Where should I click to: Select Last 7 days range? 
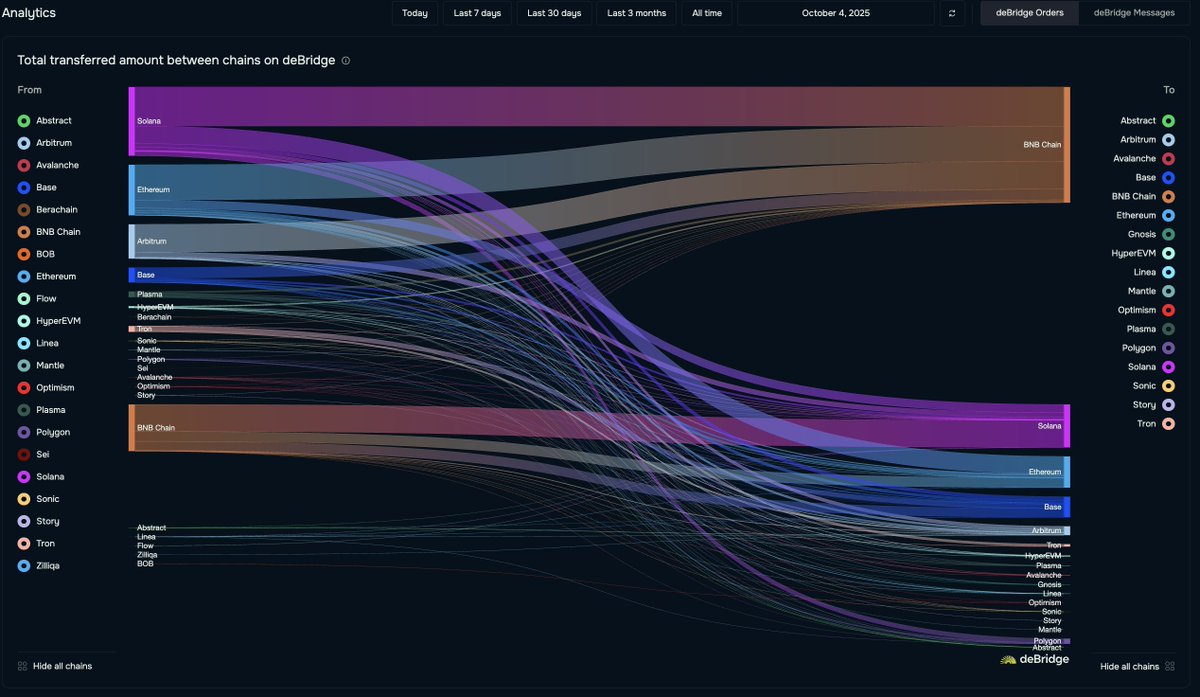click(x=477, y=13)
